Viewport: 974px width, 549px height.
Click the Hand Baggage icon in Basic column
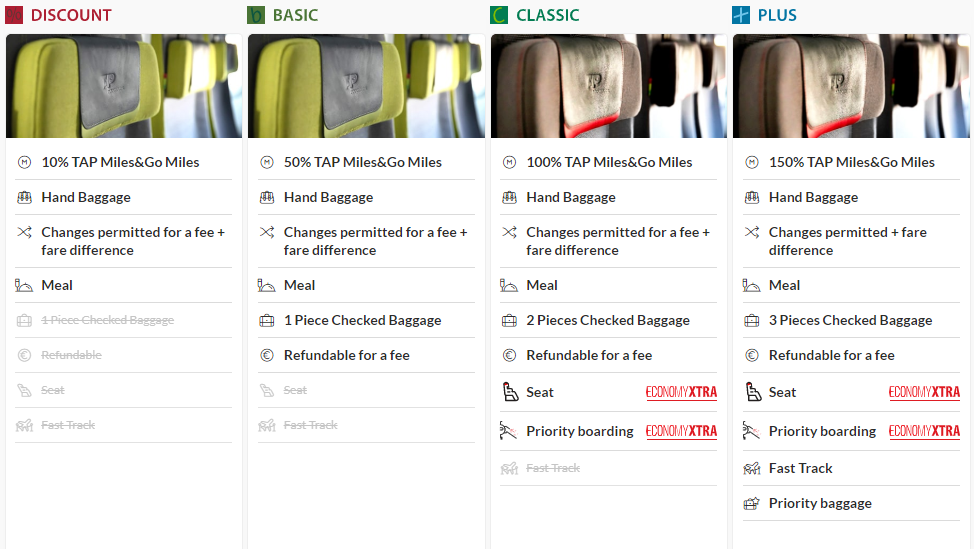coord(267,197)
